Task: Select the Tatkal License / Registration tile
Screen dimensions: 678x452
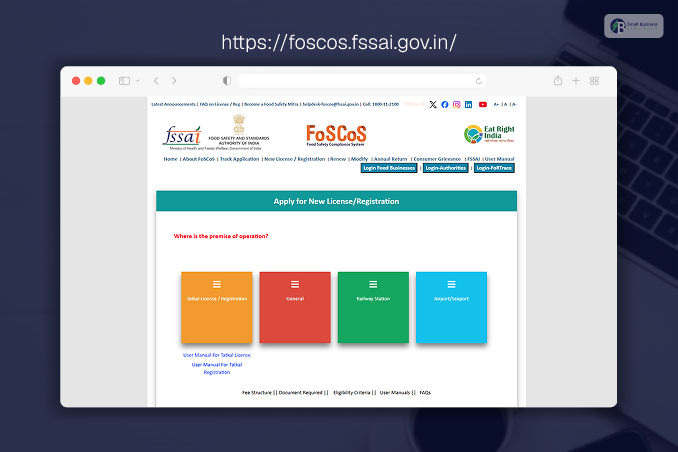Action: (217, 307)
